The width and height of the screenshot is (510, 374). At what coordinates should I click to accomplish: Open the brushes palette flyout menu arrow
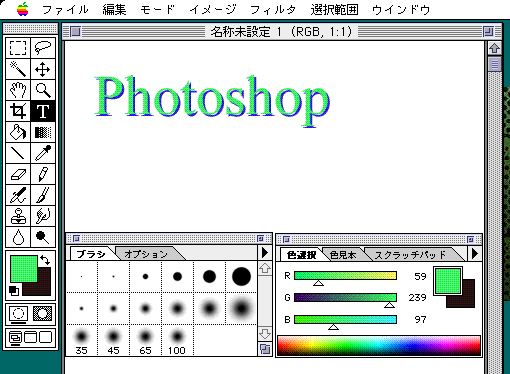(x=265, y=253)
